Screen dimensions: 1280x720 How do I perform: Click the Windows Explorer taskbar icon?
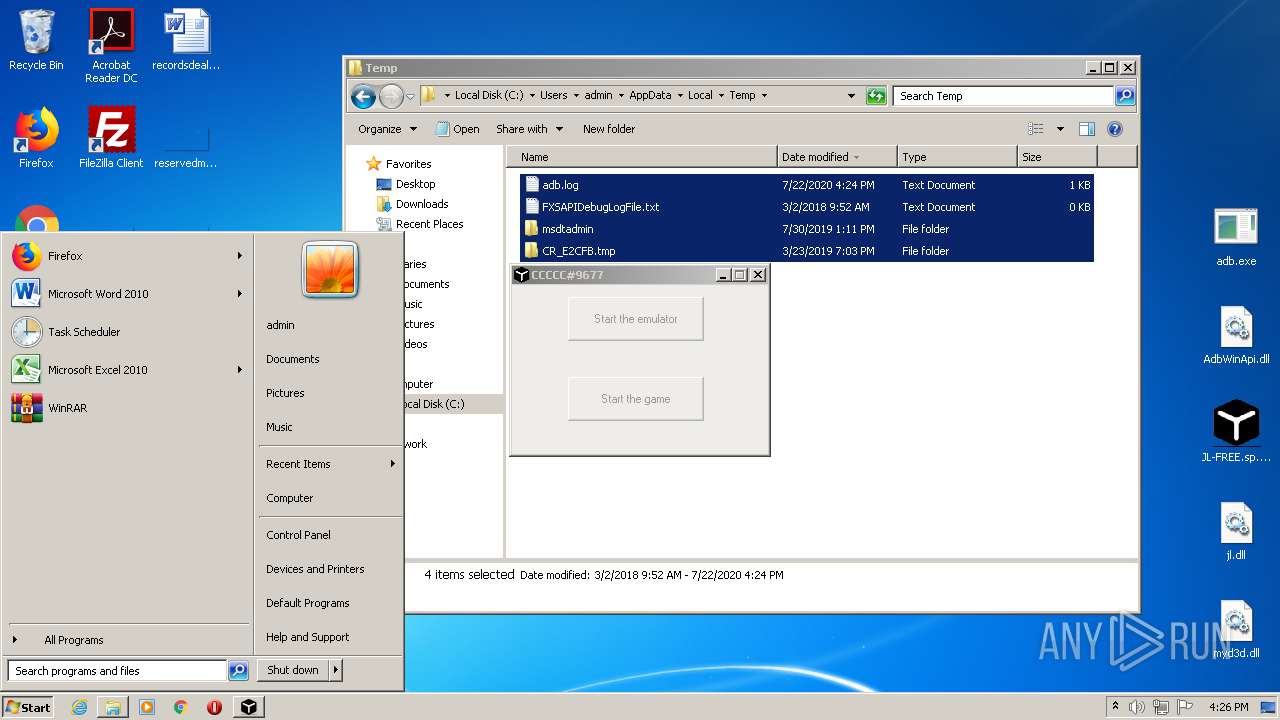click(113, 707)
